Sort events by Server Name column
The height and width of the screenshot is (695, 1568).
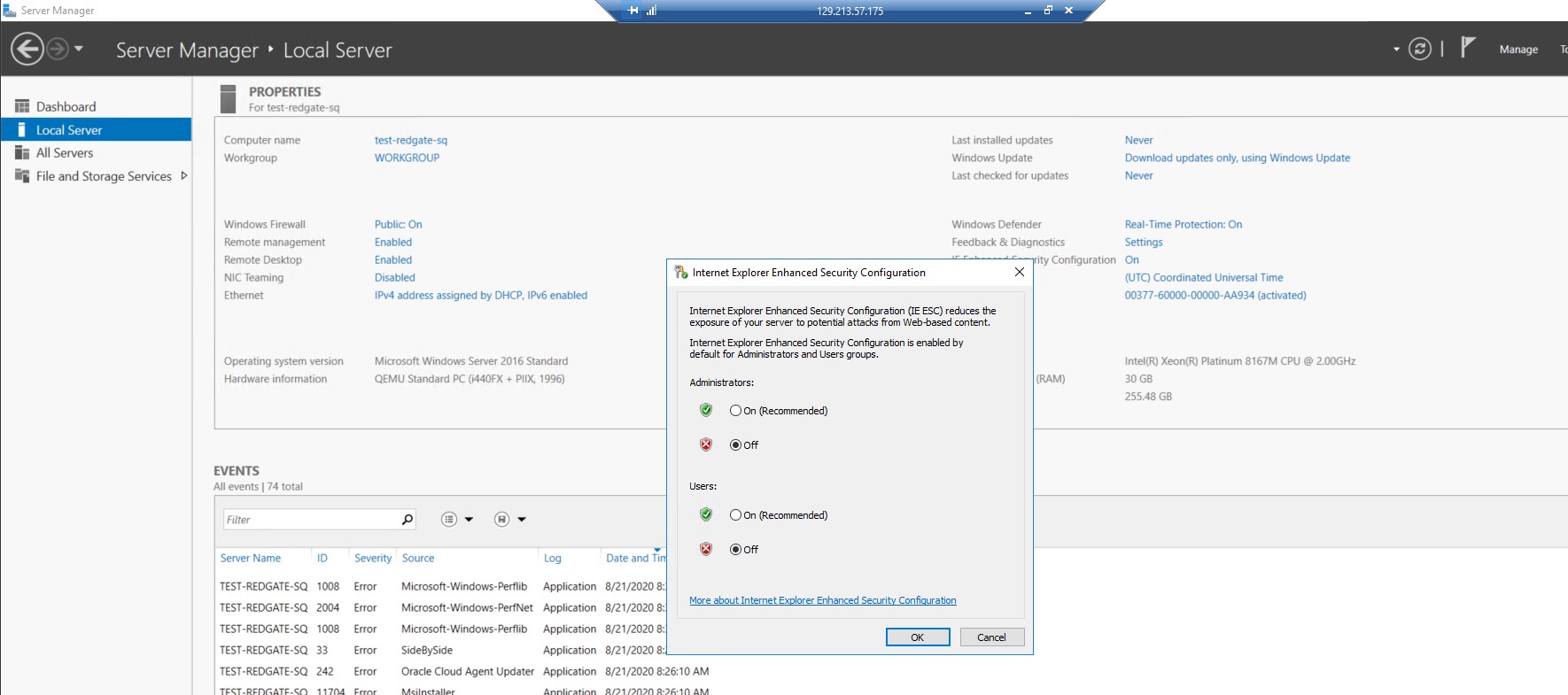(x=251, y=558)
